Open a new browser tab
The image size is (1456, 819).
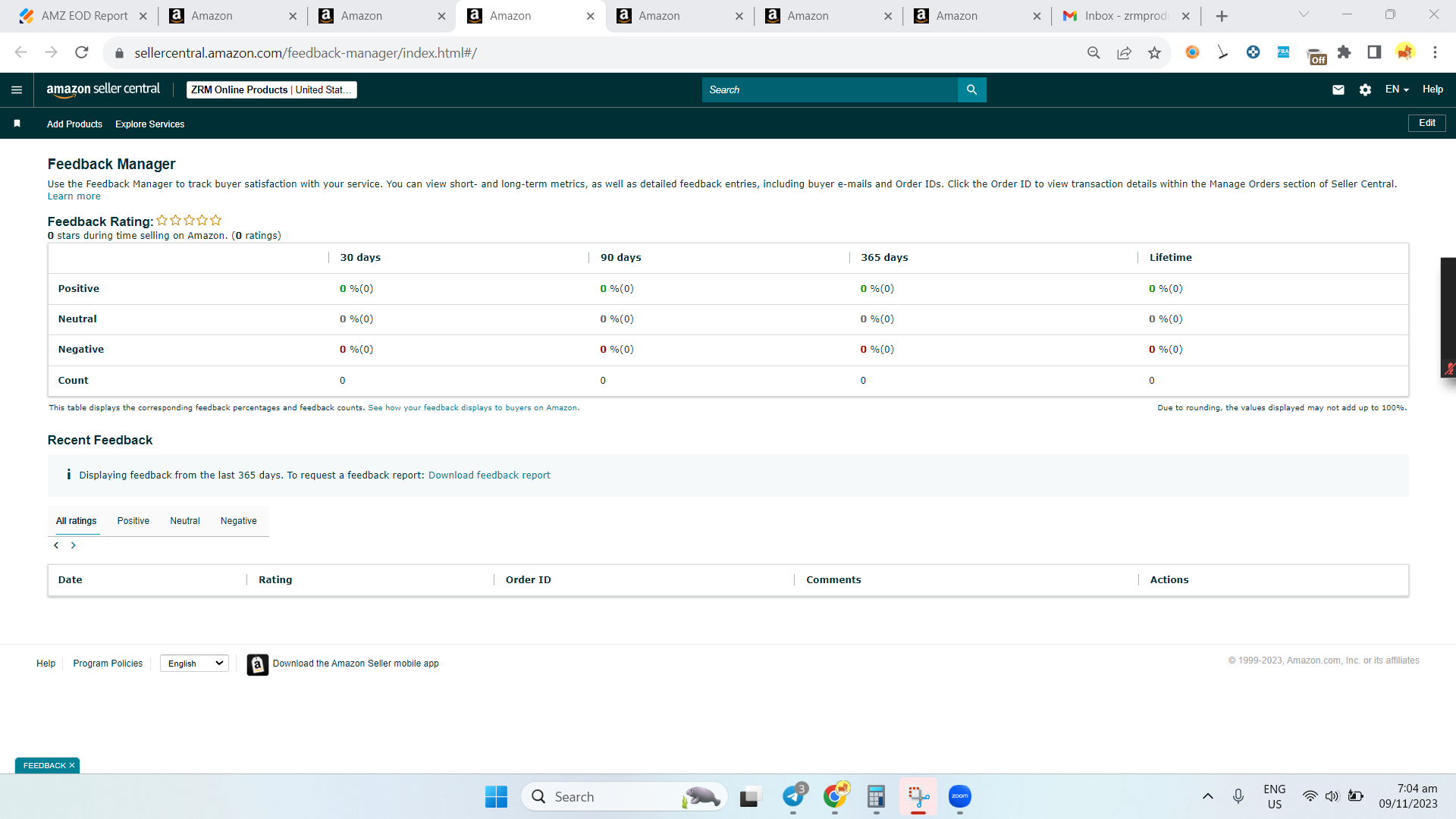pos(1222,16)
